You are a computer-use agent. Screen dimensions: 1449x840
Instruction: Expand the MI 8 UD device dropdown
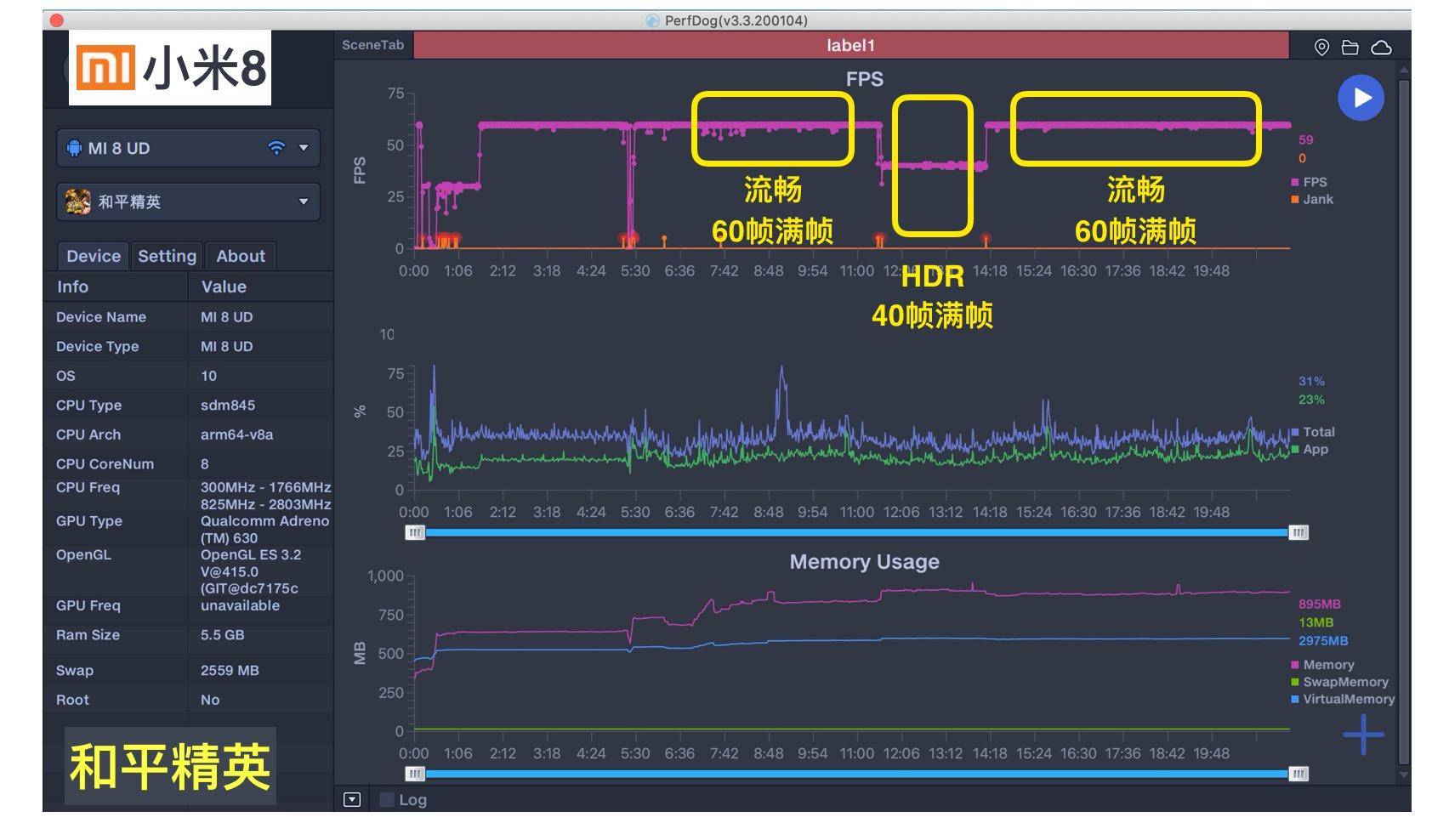(x=304, y=148)
